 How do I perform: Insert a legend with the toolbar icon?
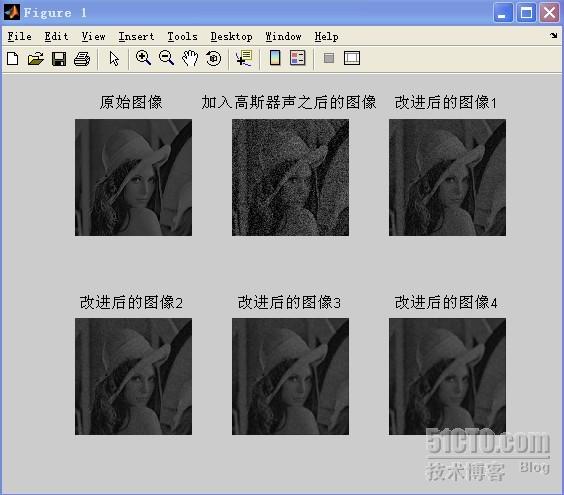point(298,58)
